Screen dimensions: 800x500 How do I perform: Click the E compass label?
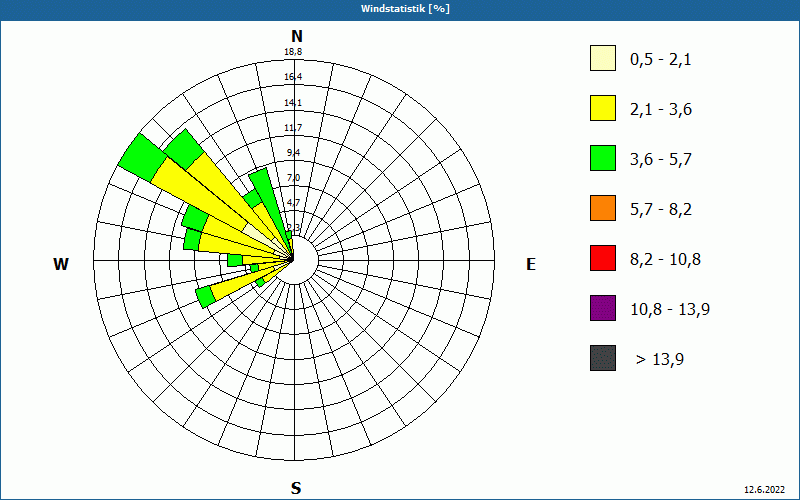(531, 264)
